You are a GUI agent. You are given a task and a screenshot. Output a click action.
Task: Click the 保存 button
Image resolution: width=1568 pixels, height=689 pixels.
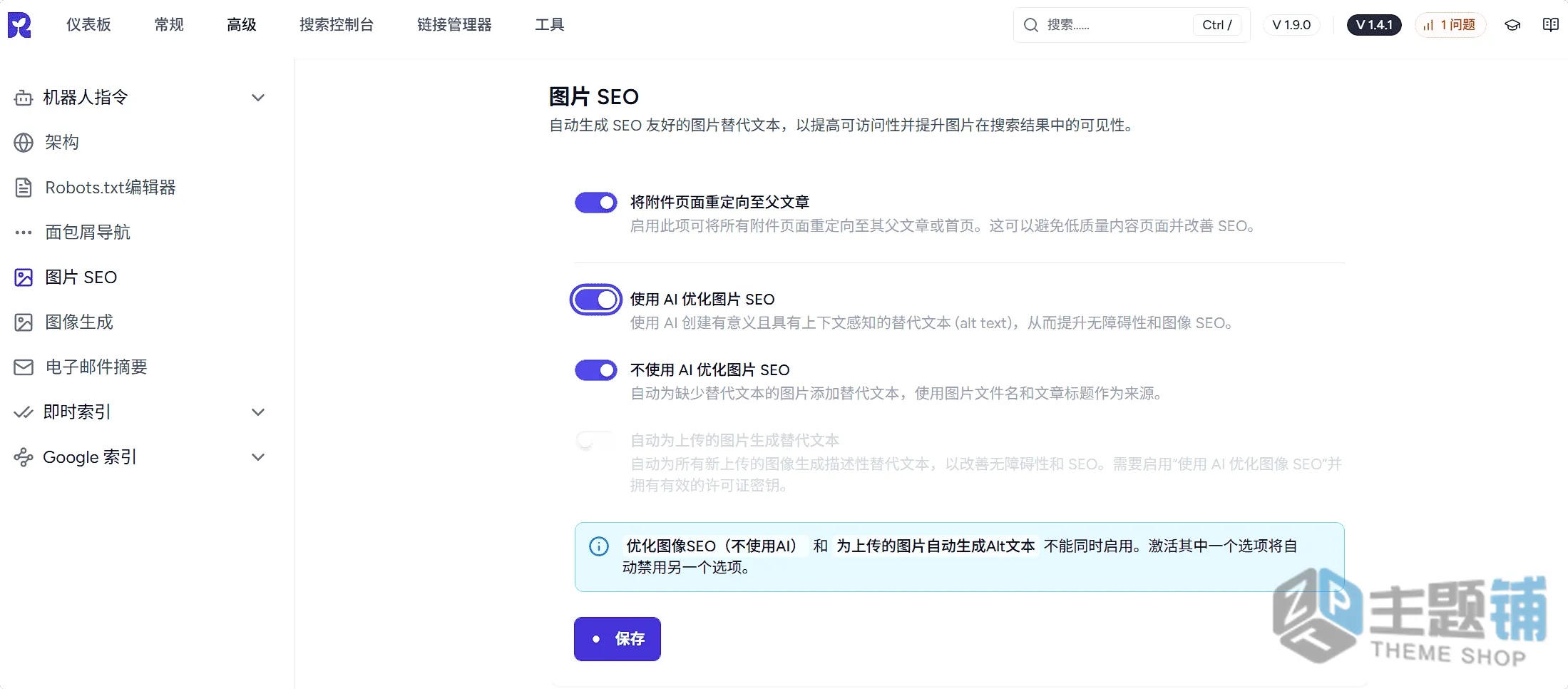(x=618, y=639)
